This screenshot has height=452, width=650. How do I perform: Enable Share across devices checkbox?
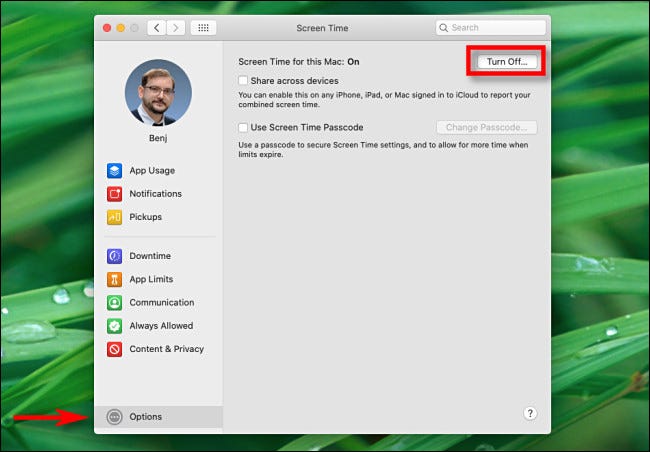click(x=243, y=80)
